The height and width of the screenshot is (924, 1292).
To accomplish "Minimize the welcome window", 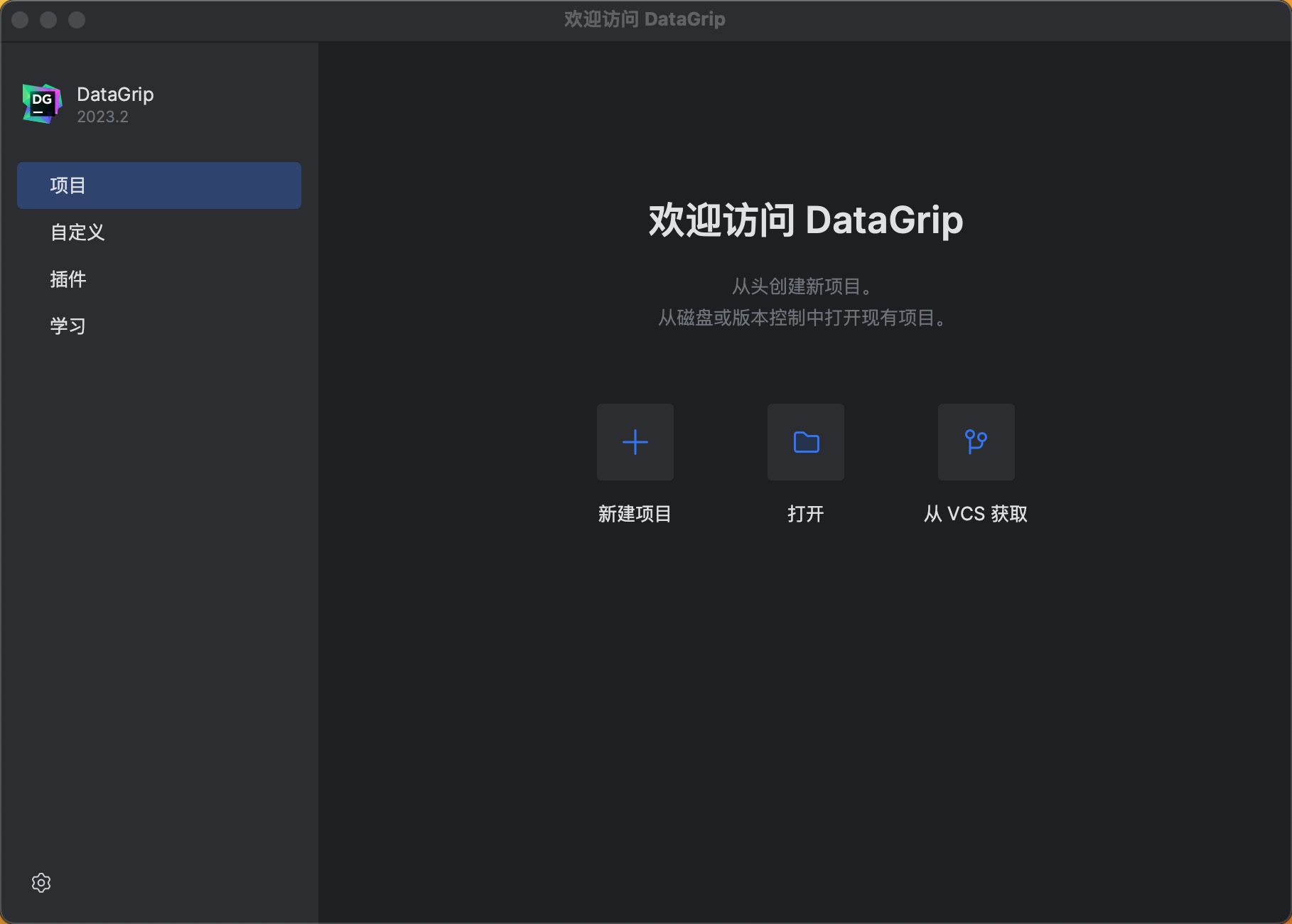I will coord(48,20).
